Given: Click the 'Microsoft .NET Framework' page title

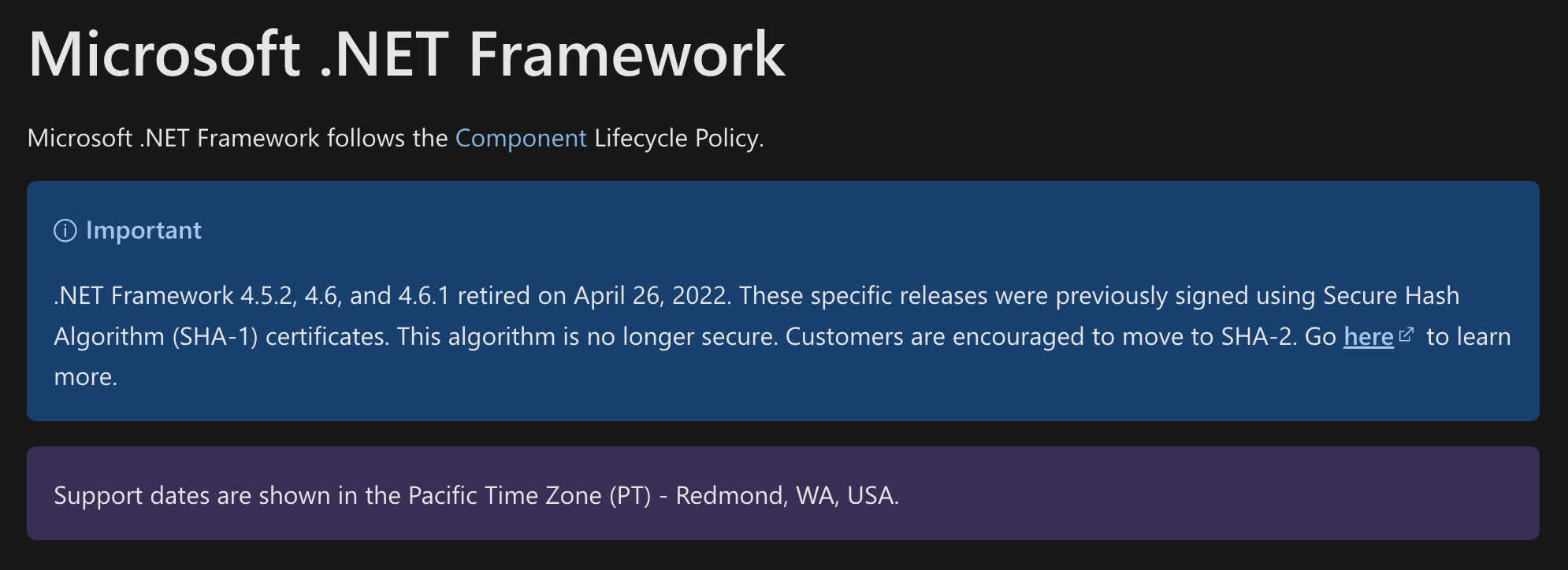Looking at the screenshot, I should click(407, 55).
